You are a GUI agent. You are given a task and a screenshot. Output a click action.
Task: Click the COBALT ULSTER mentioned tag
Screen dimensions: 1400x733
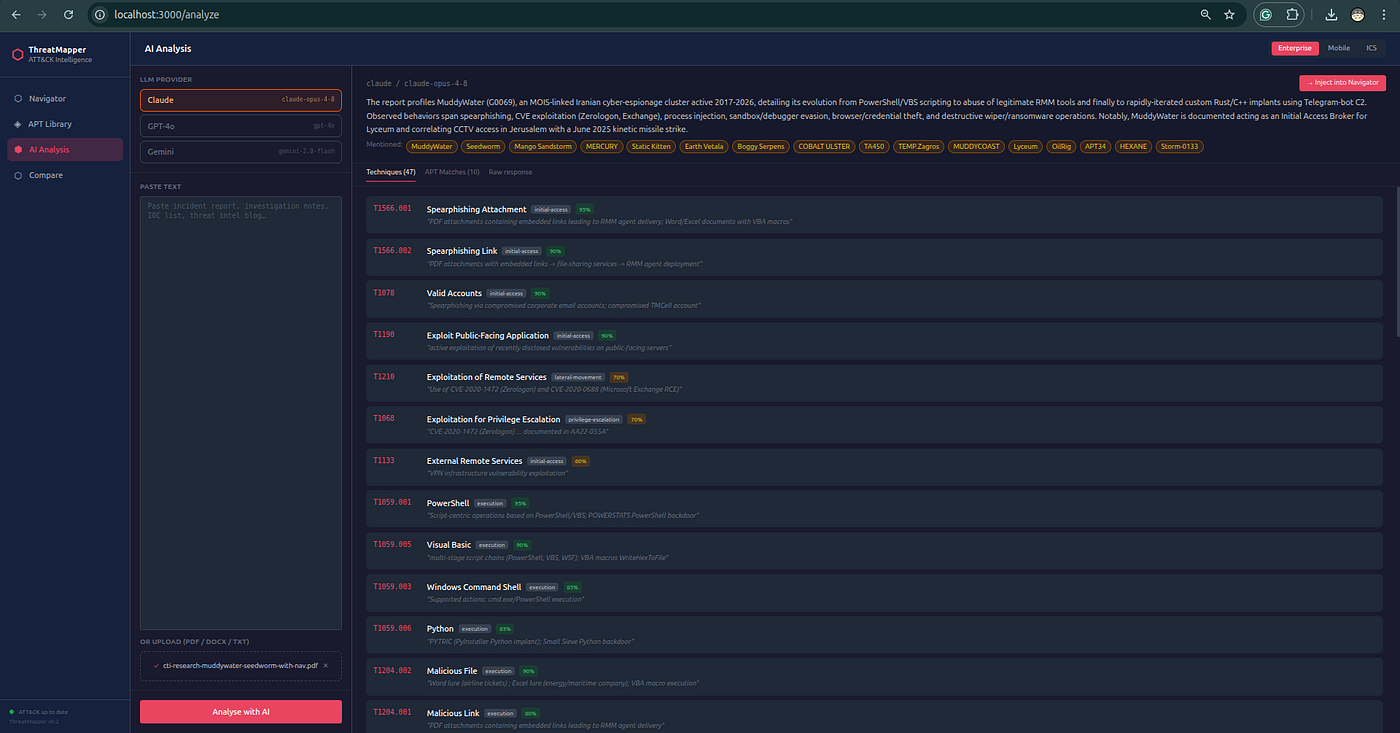pos(824,146)
